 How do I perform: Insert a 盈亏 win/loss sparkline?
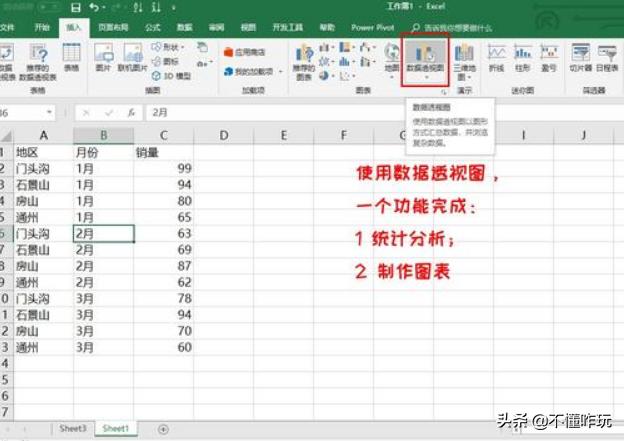549,59
